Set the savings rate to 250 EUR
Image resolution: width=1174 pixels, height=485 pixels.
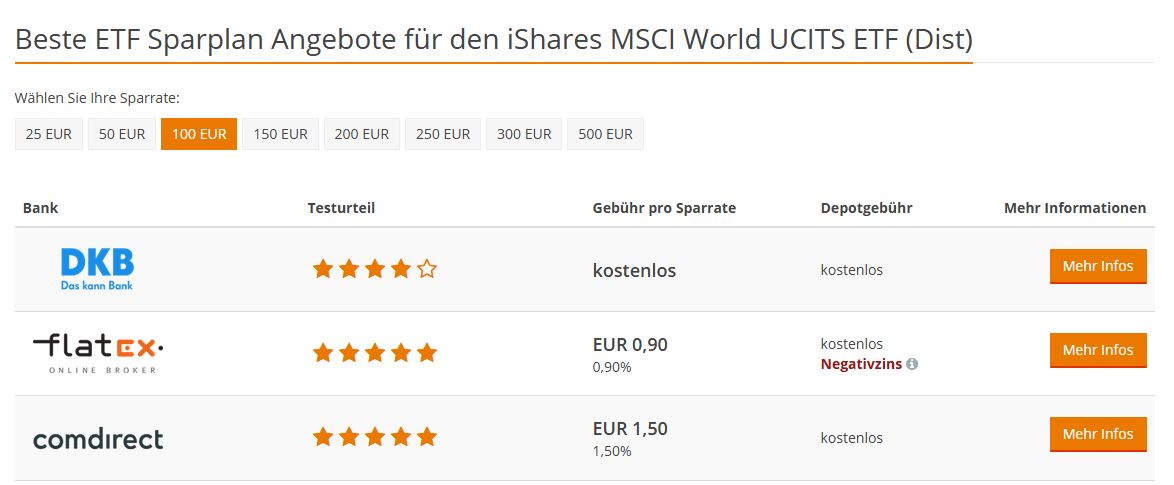pos(443,134)
